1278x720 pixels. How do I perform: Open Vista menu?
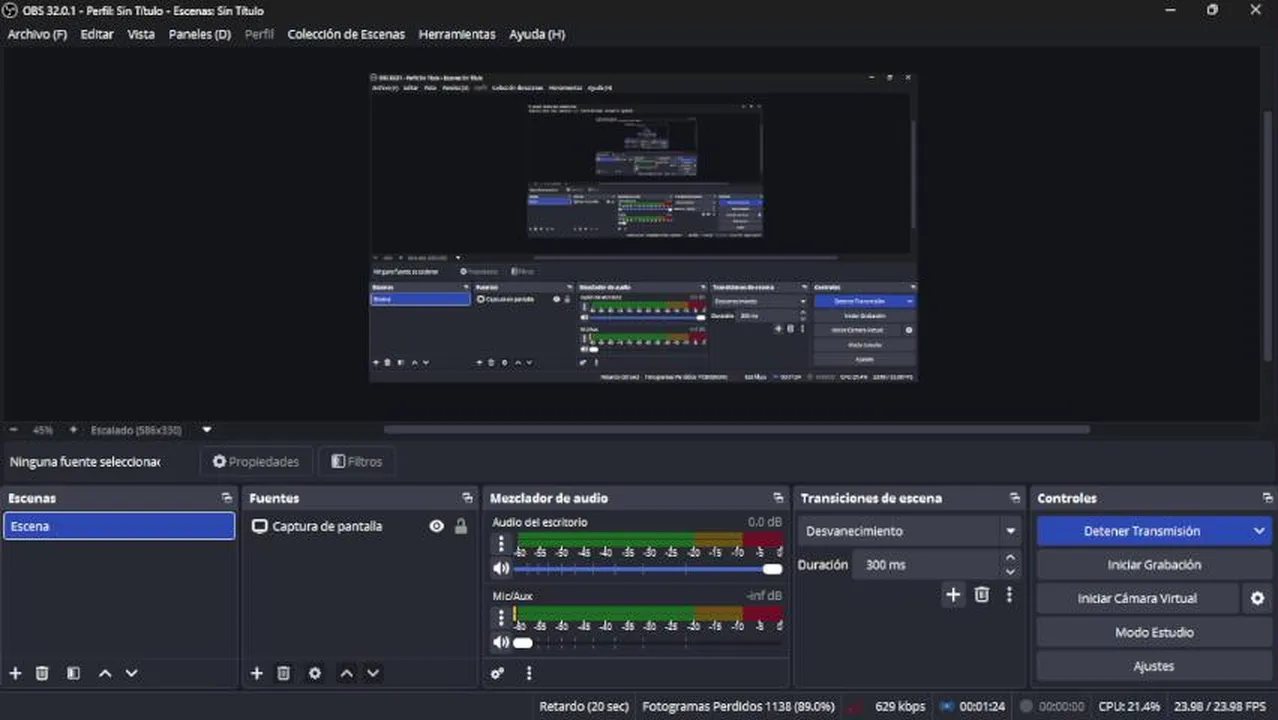pyautogui.click(x=141, y=34)
